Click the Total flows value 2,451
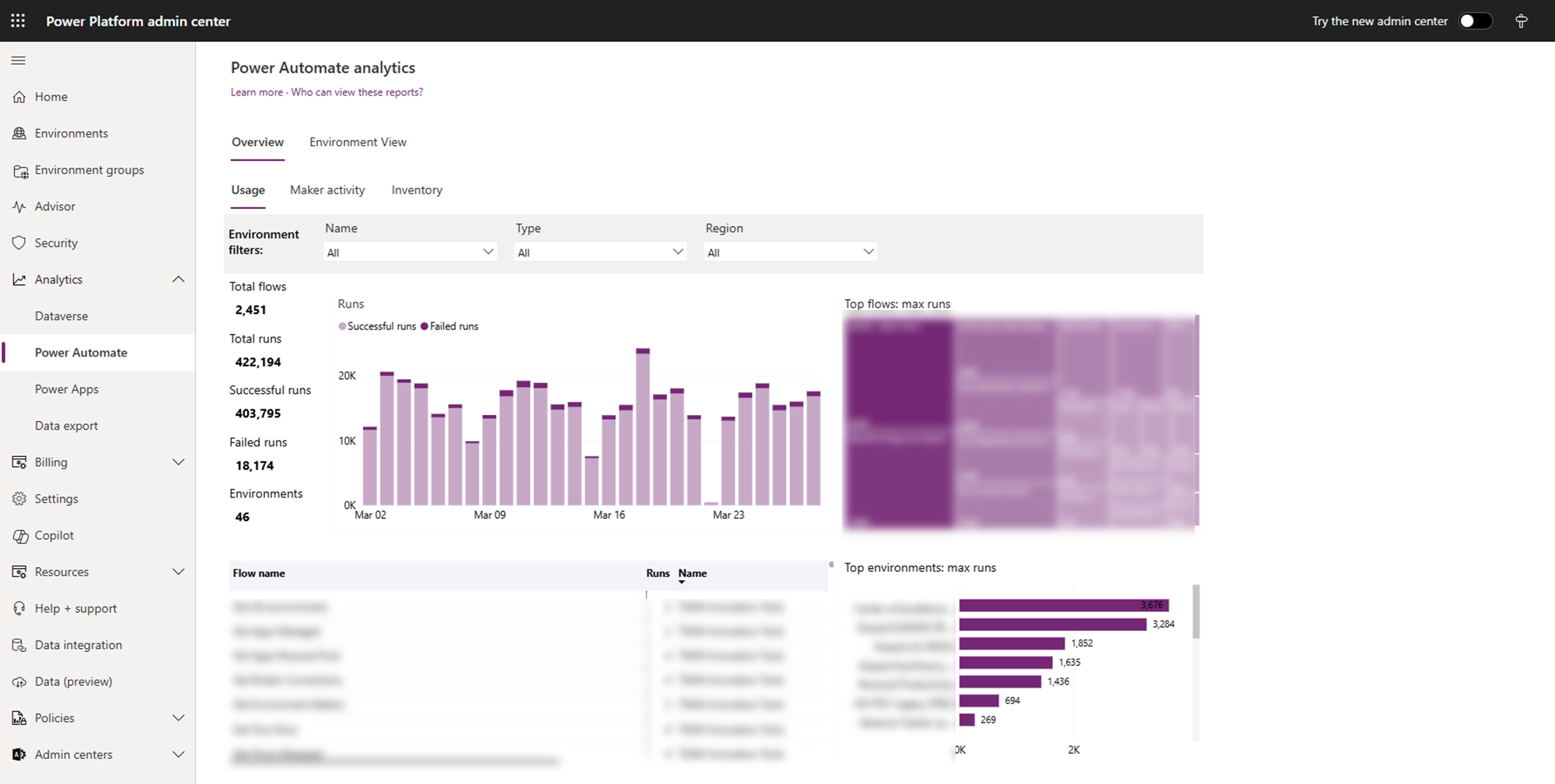 point(250,310)
